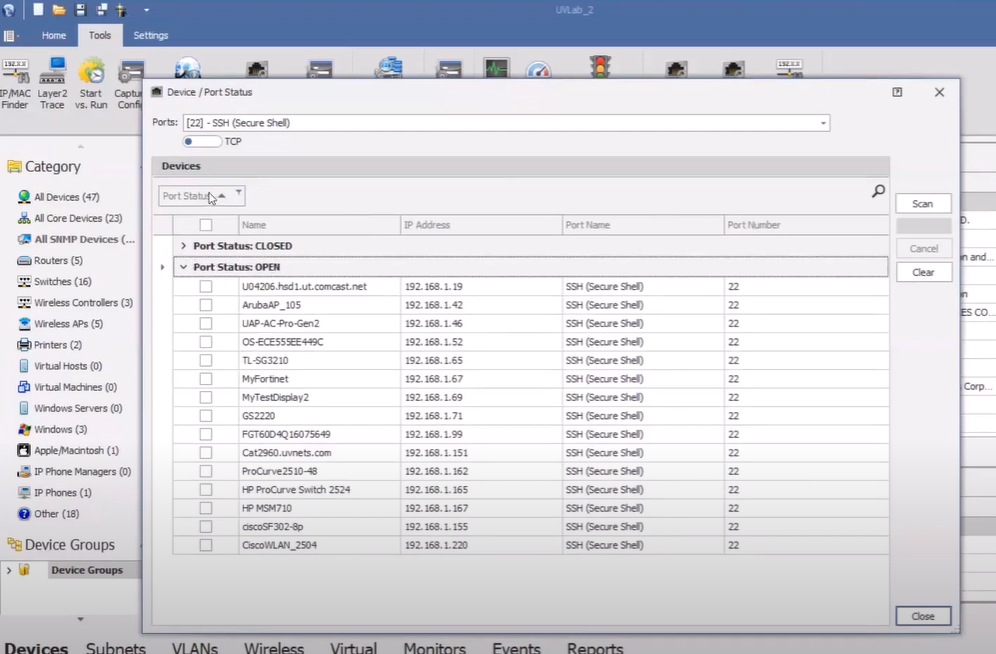Click the Switches category icon
This screenshot has height=654, width=996.
(24, 281)
